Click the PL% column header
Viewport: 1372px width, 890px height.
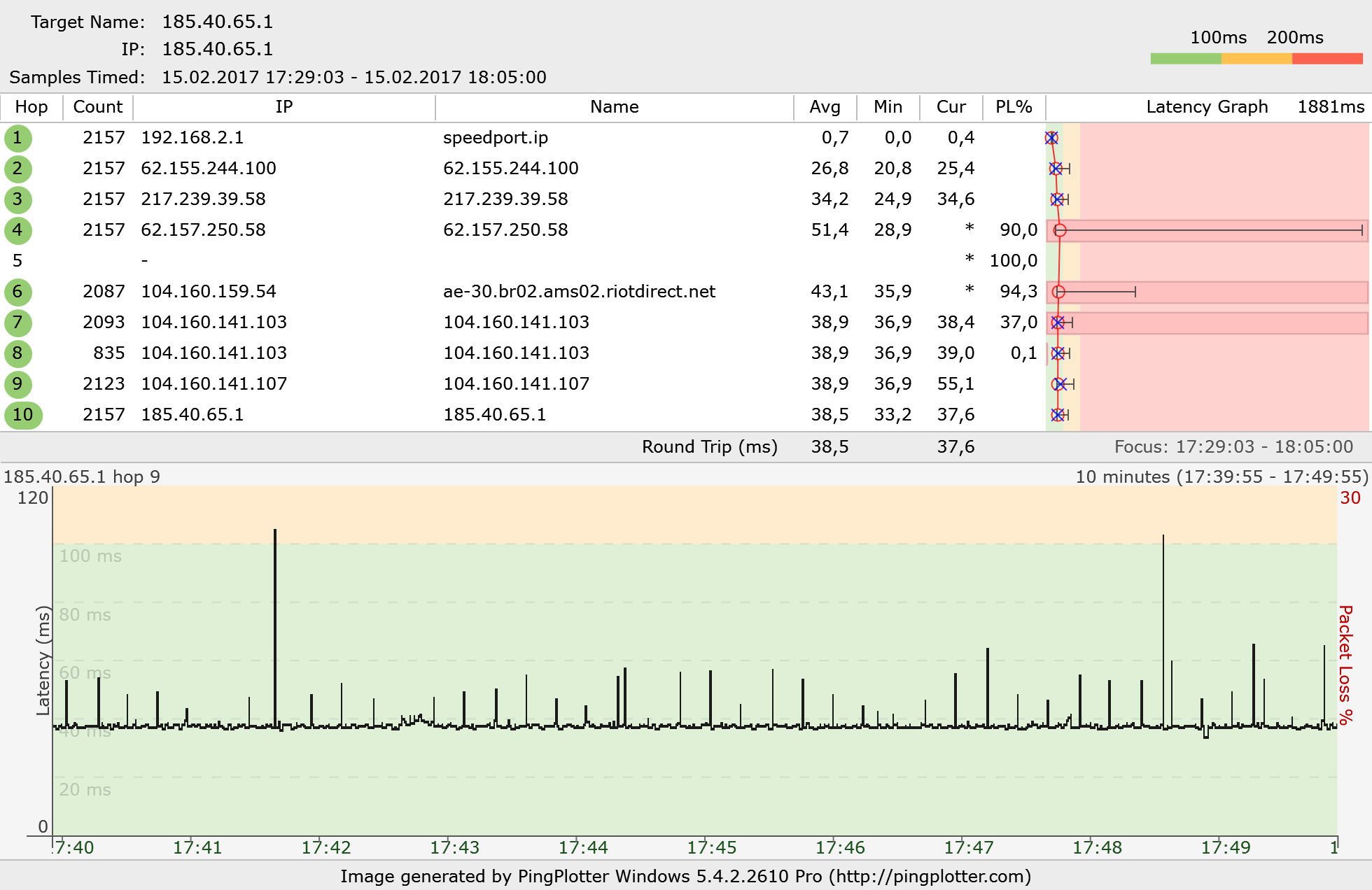(x=1014, y=107)
